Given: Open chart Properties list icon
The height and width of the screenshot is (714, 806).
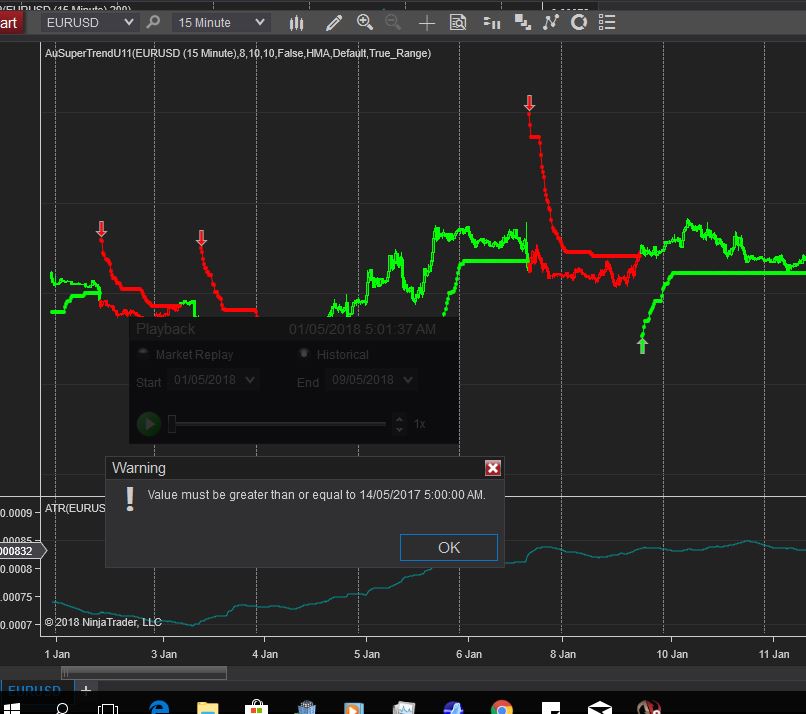Looking at the screenshot, I should click(607, 22).
